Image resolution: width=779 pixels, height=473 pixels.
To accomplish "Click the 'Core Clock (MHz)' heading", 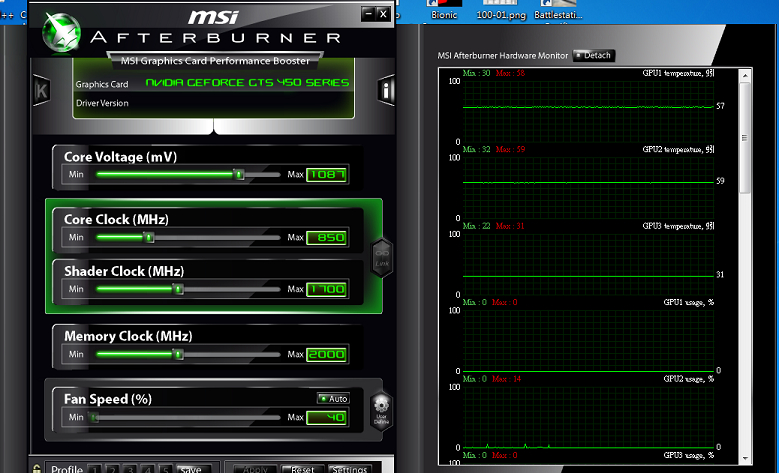I will click(x=116, y=220).
